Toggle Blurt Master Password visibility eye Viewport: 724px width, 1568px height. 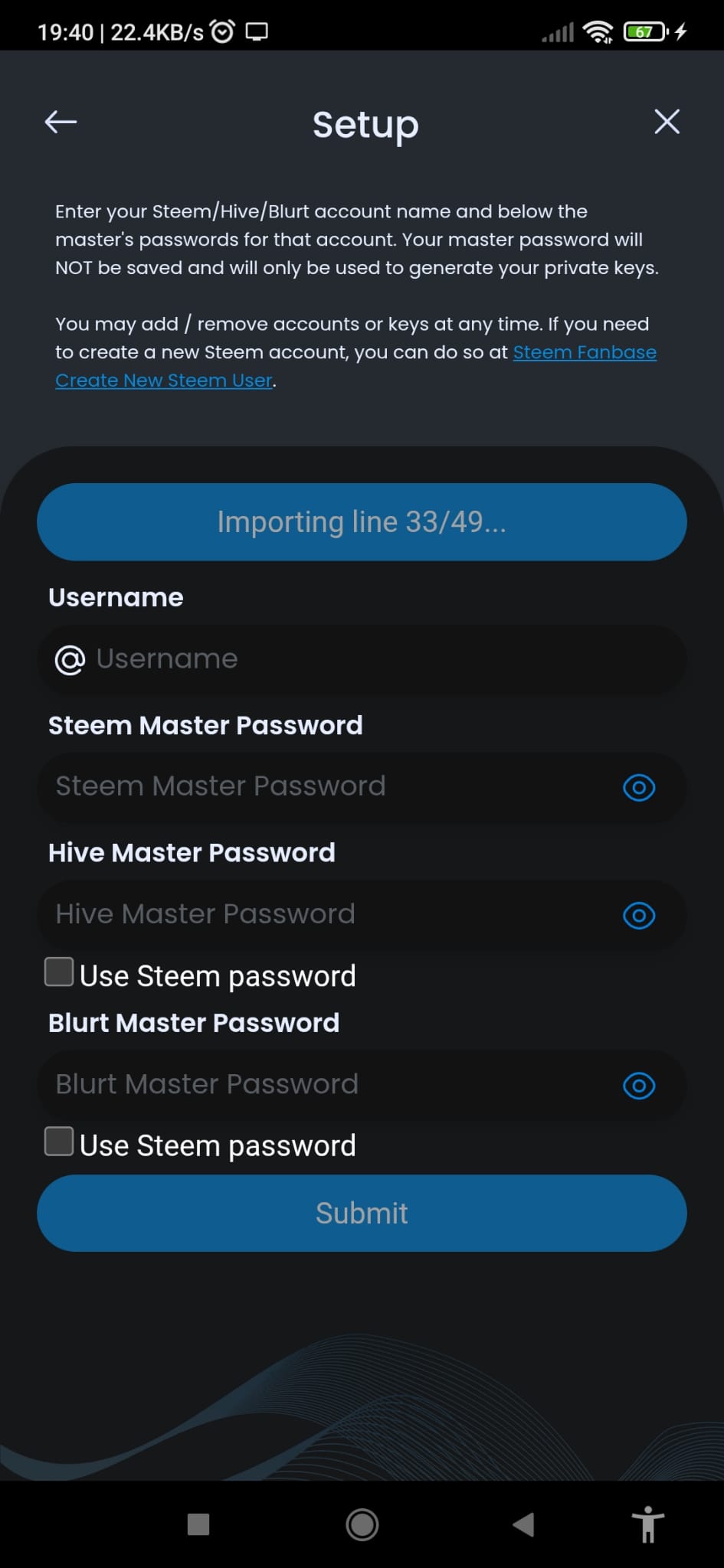point(639,1085)
